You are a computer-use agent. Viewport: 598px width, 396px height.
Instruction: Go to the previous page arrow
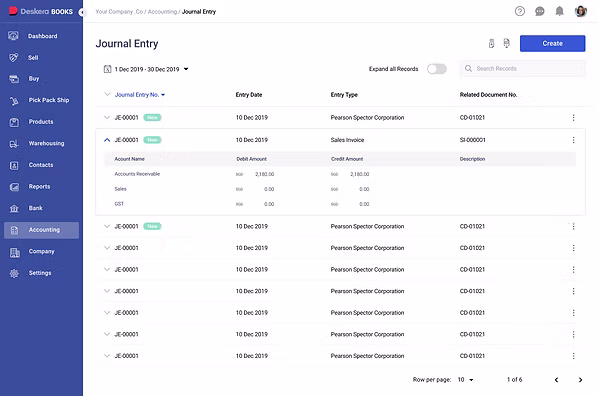556,380
